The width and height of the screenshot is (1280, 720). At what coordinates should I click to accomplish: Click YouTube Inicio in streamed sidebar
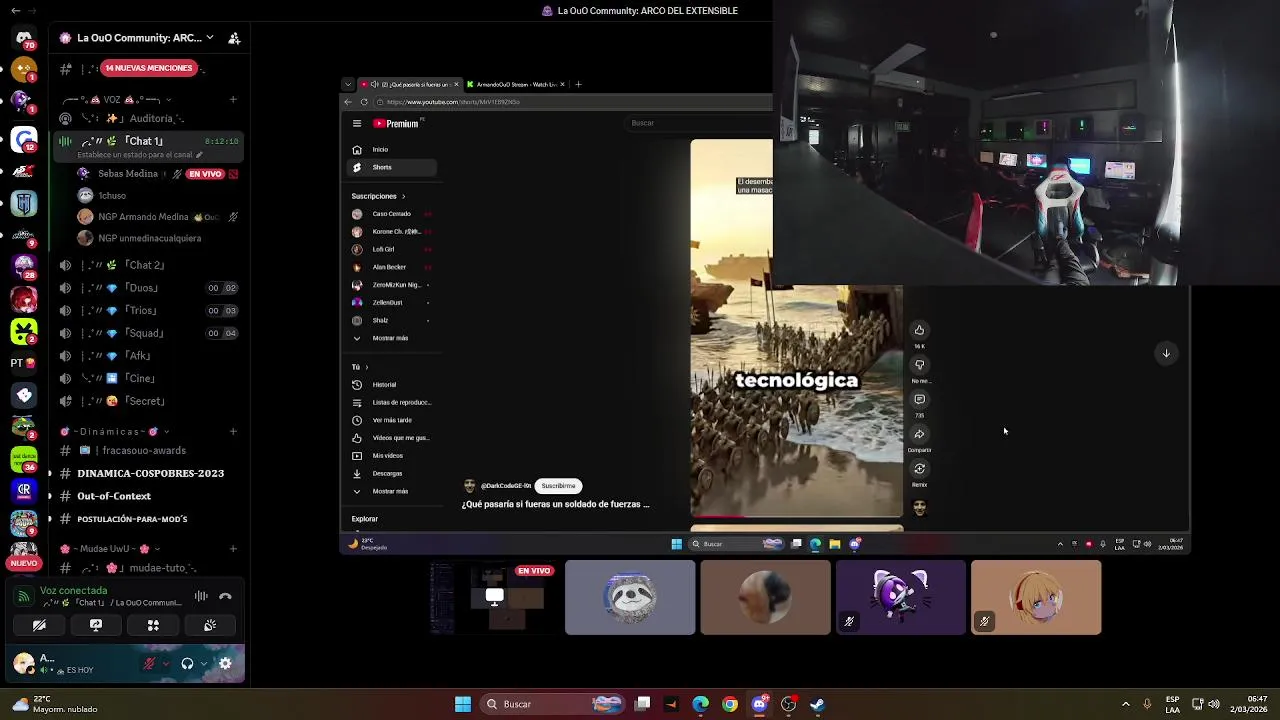pyautogui.click(x=392, y=150)
